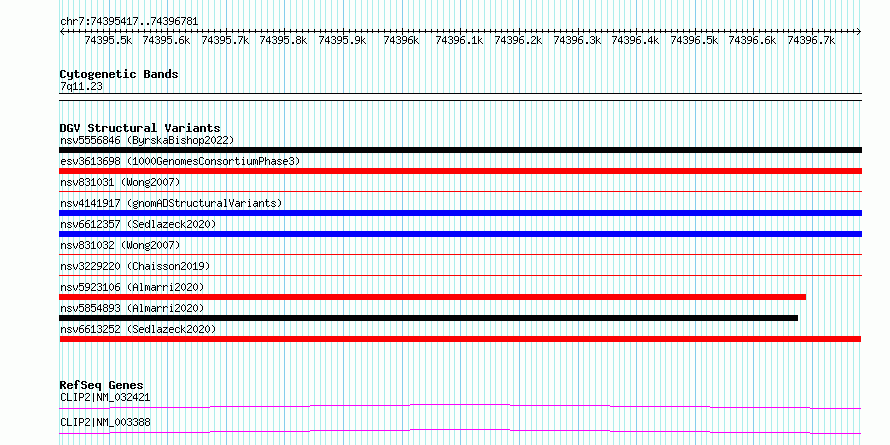
Task: Click the 74396.7k ruler tick label
Action: pyautogui.click(x=811, y=40)
